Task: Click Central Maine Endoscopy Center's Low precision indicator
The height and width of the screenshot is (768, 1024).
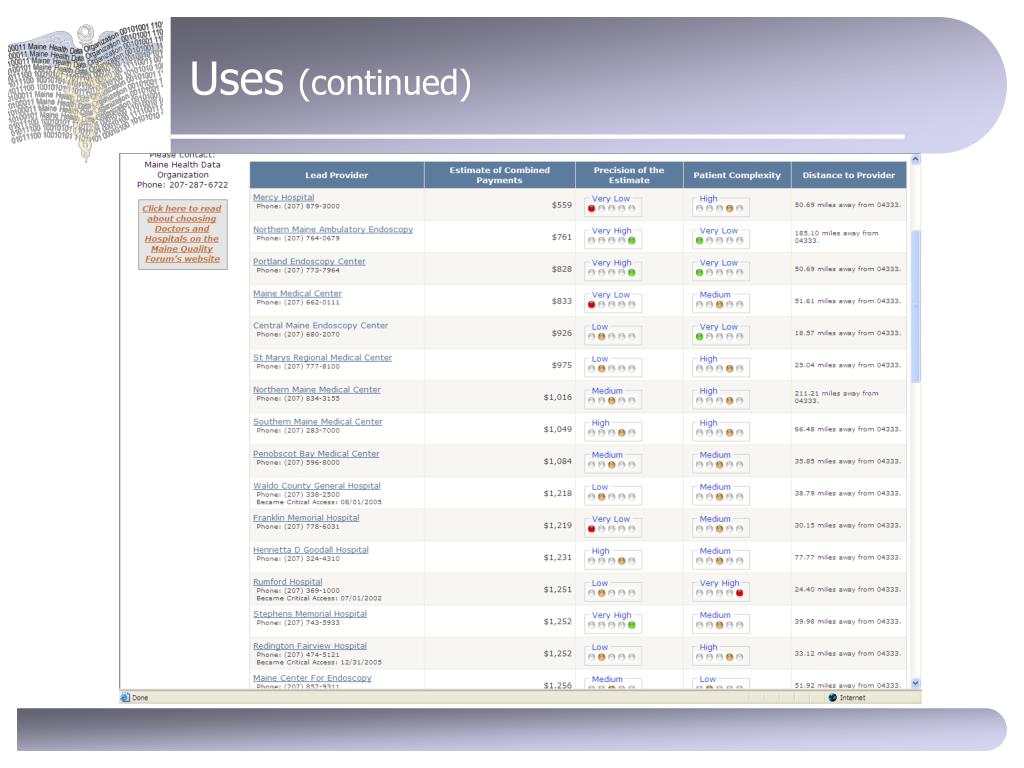Action: [x=612, y=332]
